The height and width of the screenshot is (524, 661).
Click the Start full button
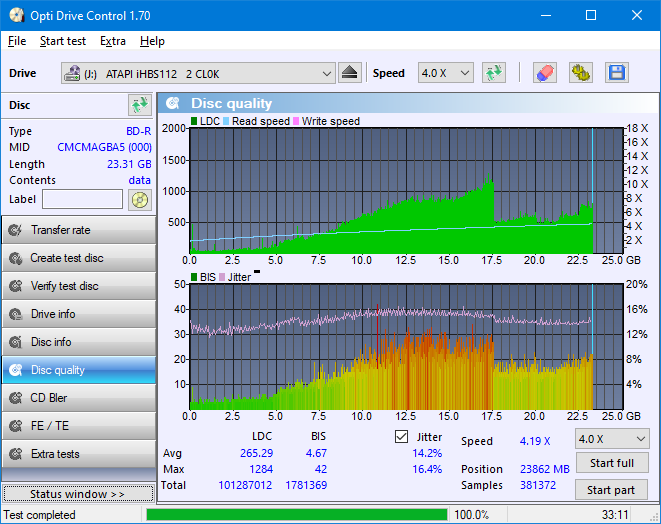tap(611, 464)
